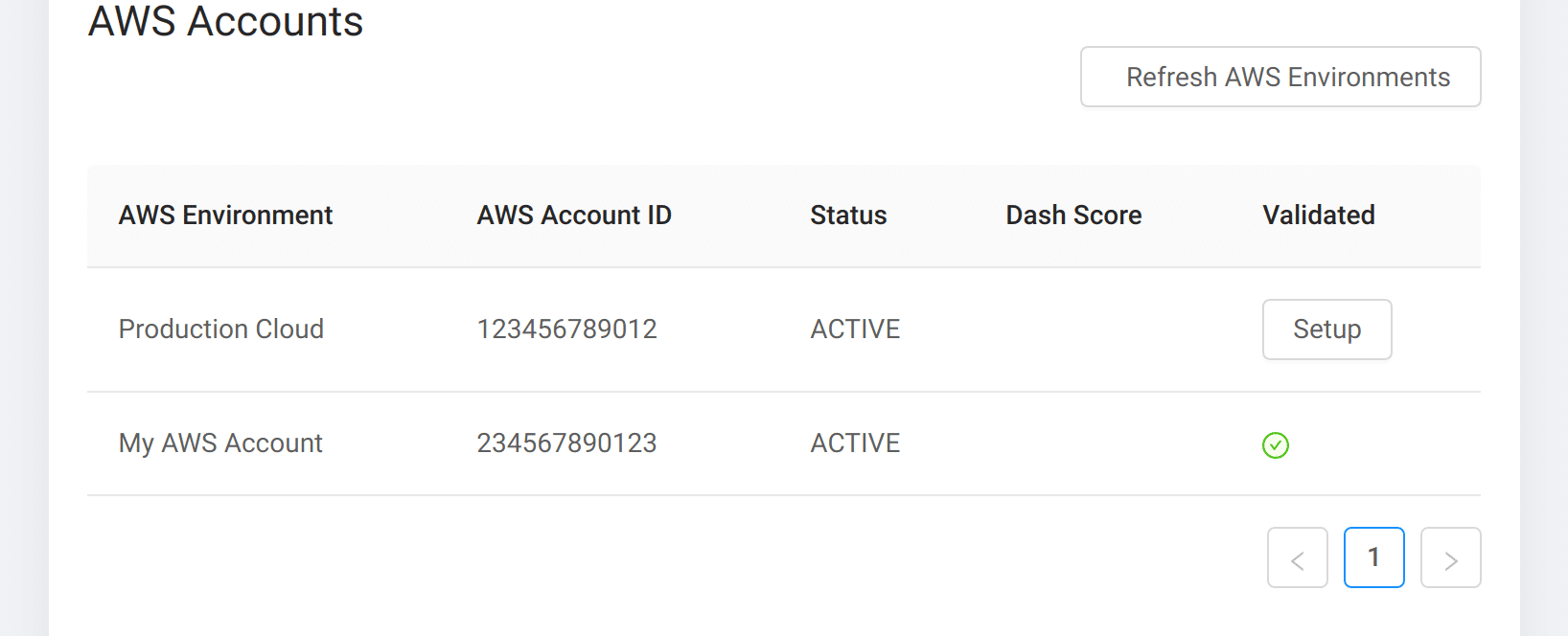Select the validation status icon for My AWS Account
Viewport: 1568px width, 636px height.
[1275, 444]
